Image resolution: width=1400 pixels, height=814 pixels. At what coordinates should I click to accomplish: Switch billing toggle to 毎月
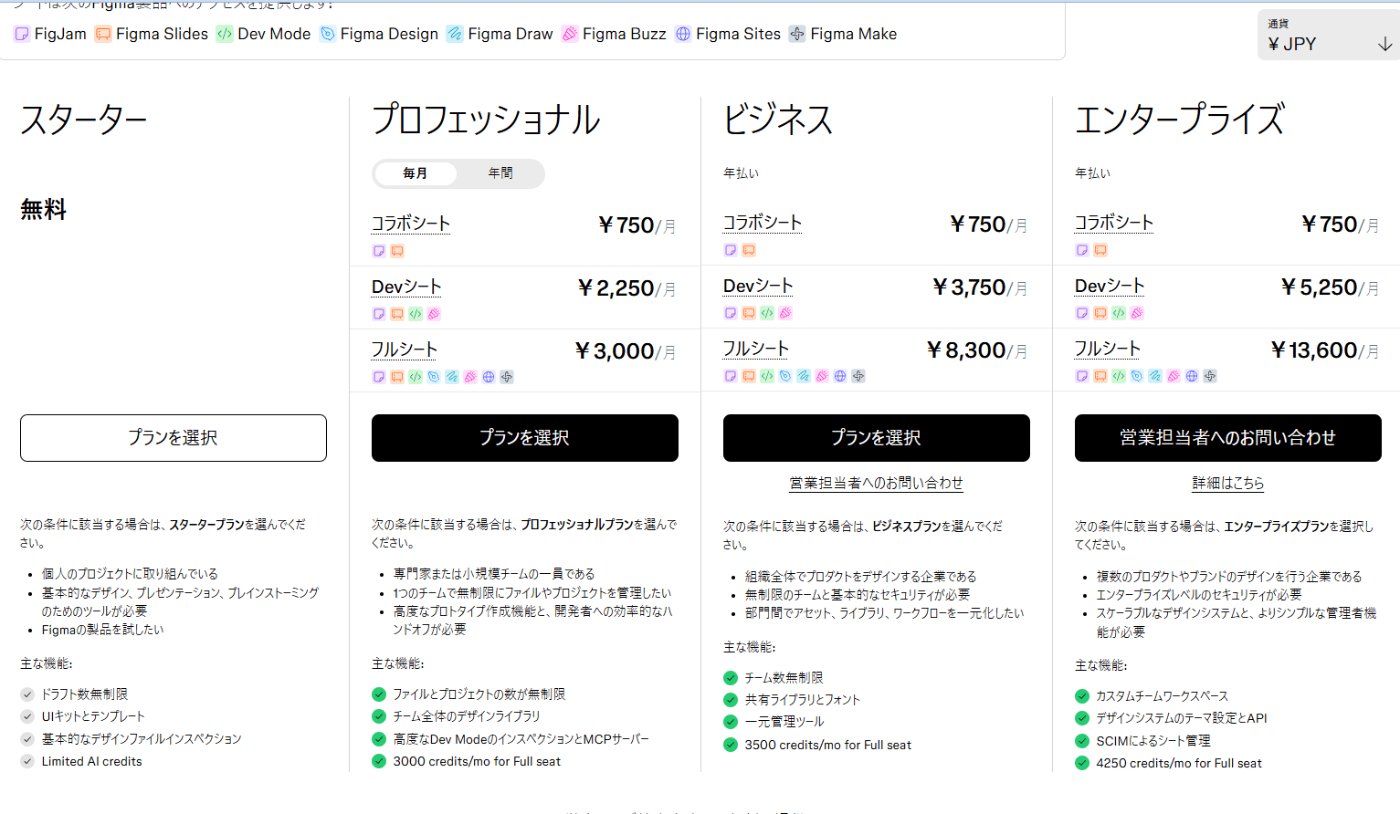pyautogui.click(x=416, y=173)
